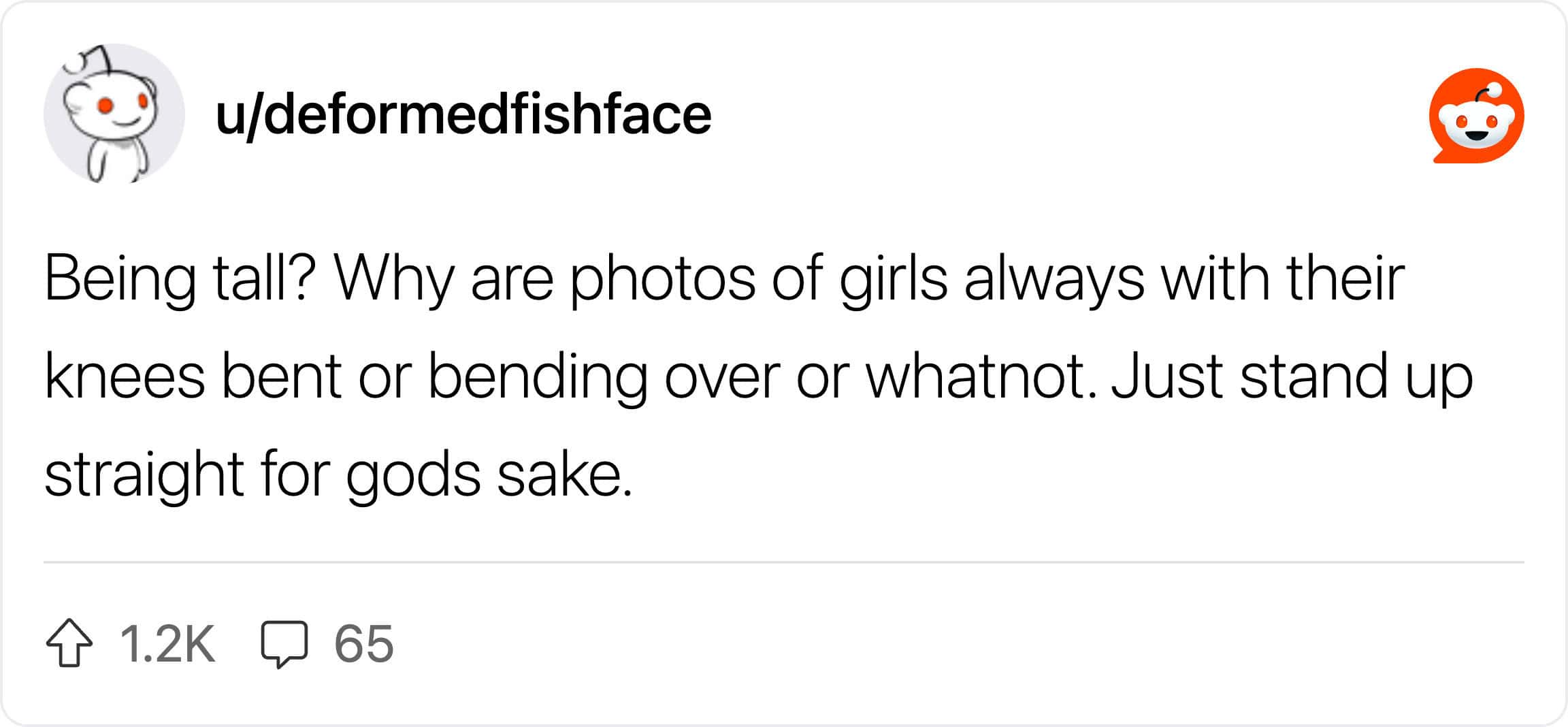Open the Snoo profile avatar

click(x=114, y=114)
